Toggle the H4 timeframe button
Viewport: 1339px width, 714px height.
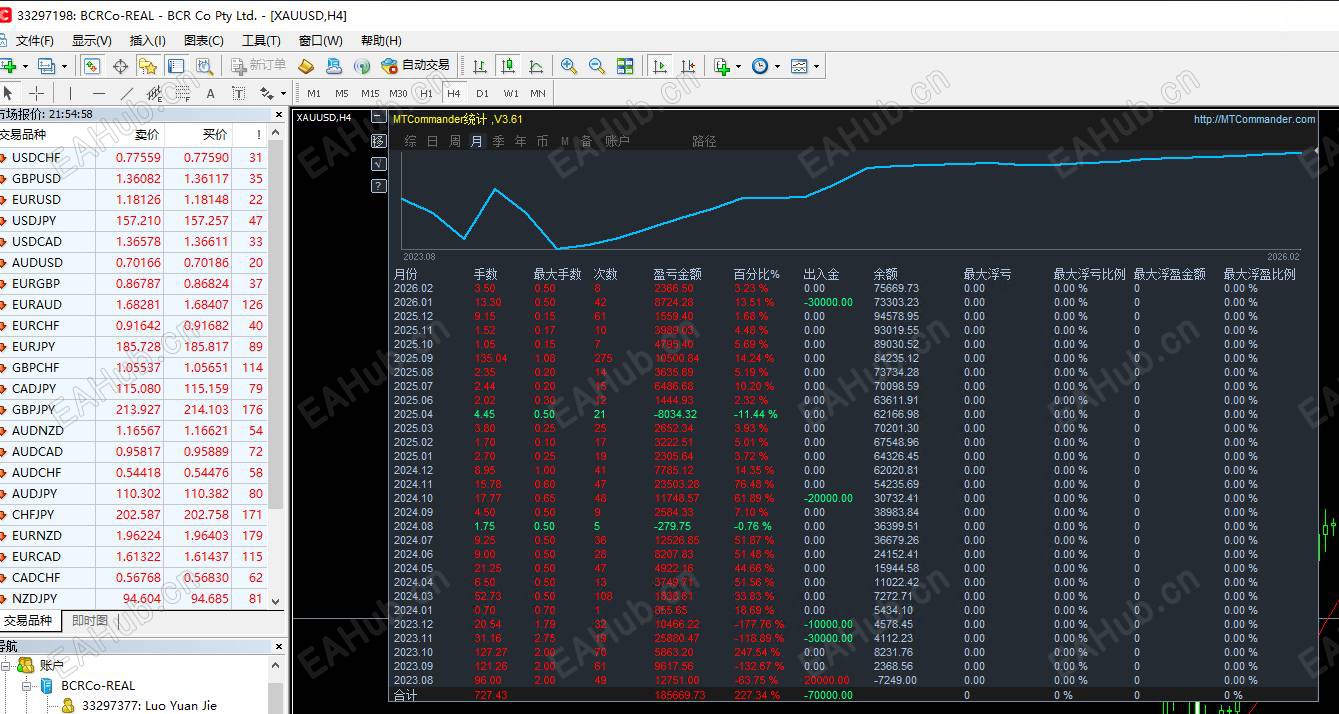point(454,93)
